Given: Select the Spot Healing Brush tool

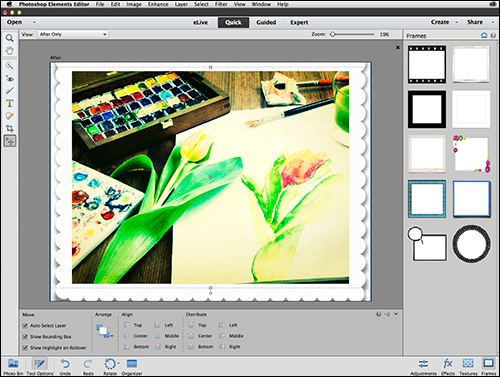Looking at the screenshot, I should [x=10, y=116].
